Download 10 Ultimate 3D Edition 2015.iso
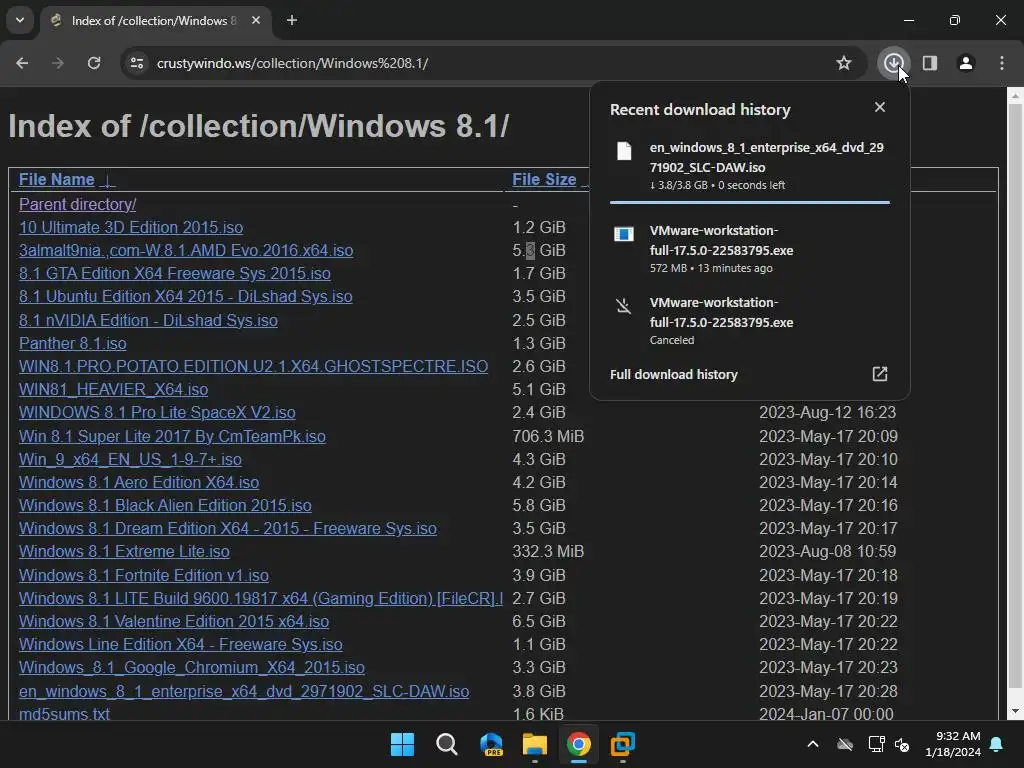The width and height of the screenshot is (1024, 768). tap(131, 227)
